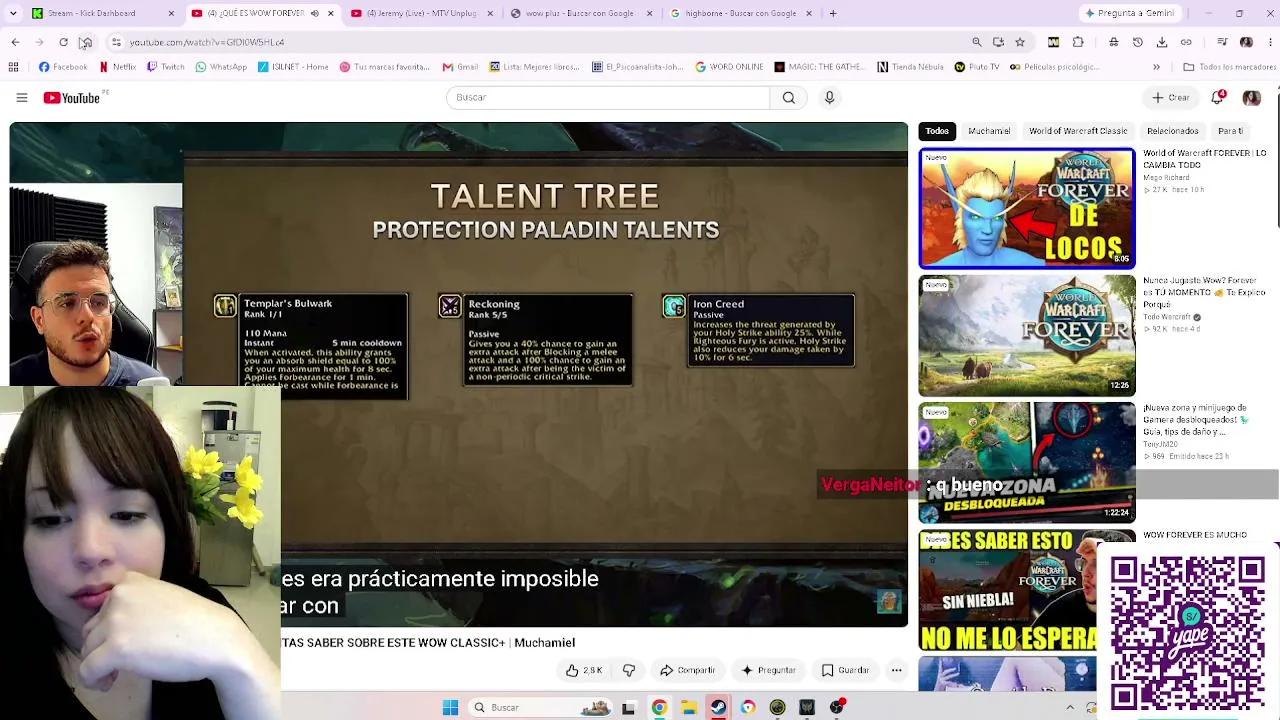
Task: Open File Explorer from the taskbar
Action: pyautogui.click(x=689, y=707)
